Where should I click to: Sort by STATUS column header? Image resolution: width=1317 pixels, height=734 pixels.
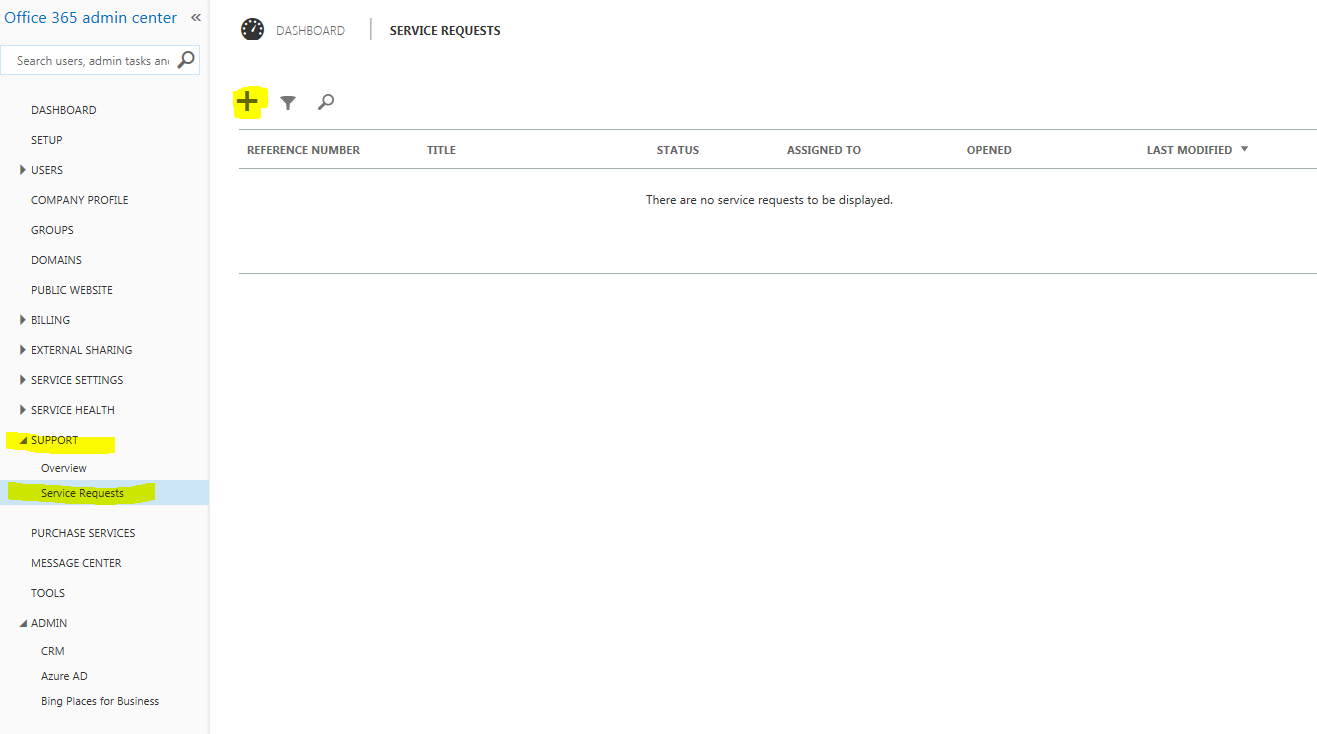678,150
